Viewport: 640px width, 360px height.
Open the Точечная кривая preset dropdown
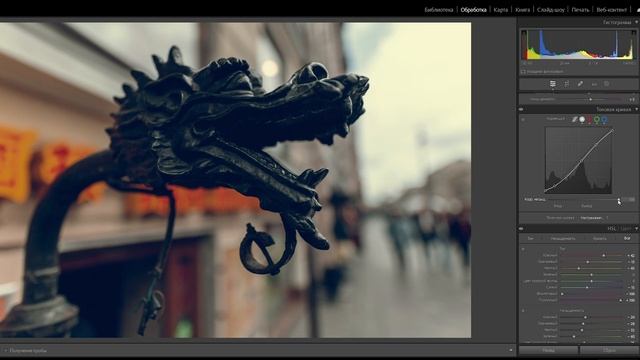[x=594, y=218]
